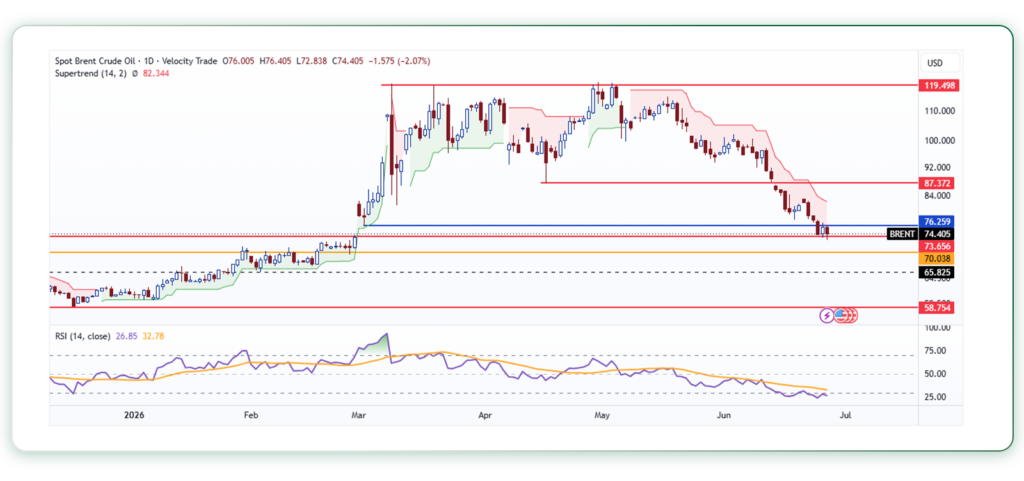Viewport: 1024px width, 481px height.
Task: Select the RSI (14, close) indicator legend
Action: (x=83, y=336)
